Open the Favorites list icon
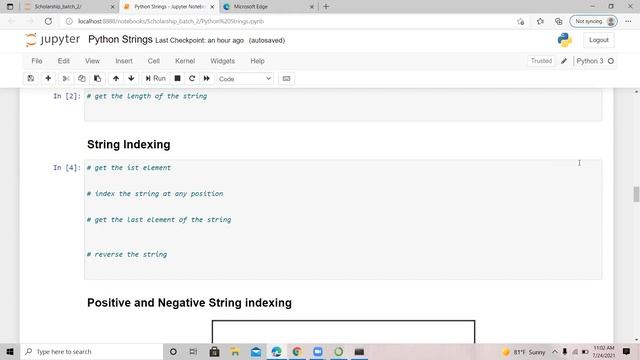The width and height of the screenshot is (640, 360). pos(540,21)
